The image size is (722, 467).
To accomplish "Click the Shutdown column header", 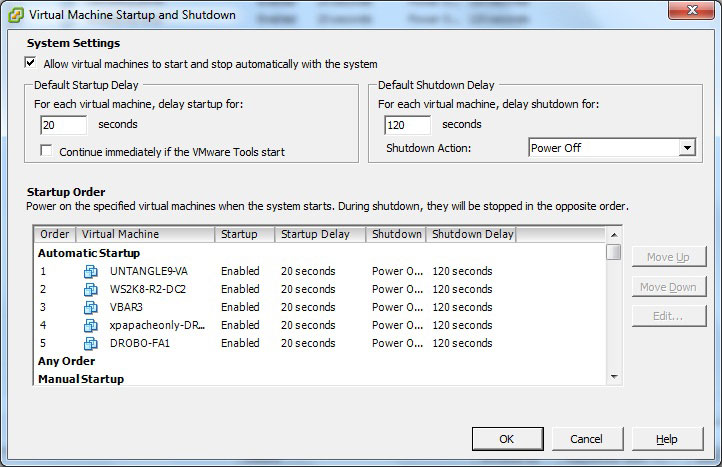I will (396, 234).
